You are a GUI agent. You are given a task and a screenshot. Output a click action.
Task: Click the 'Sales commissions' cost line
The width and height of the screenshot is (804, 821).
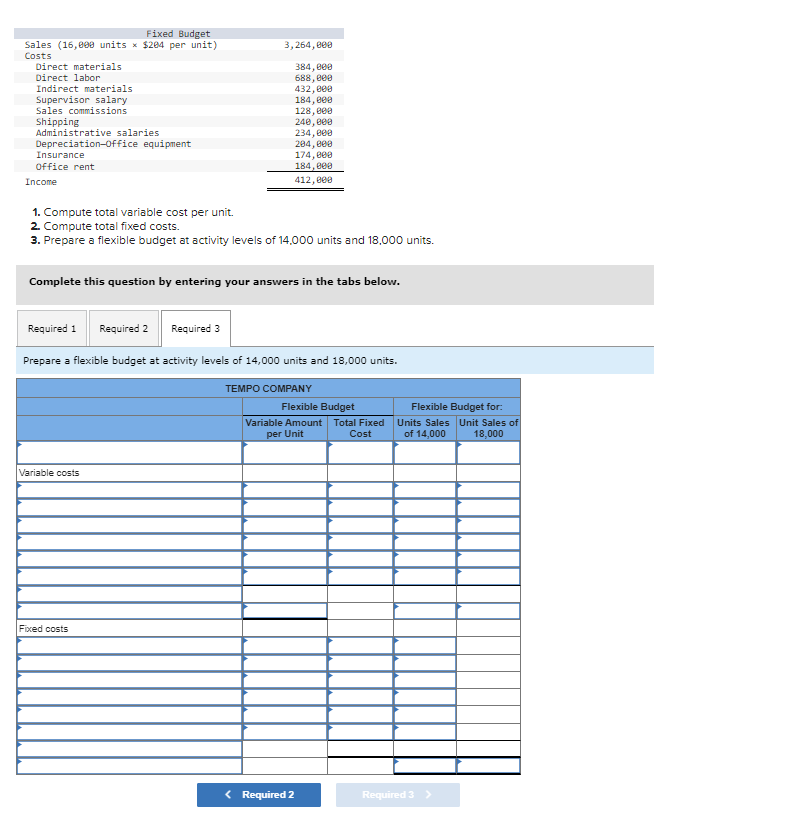coord(81,110)
